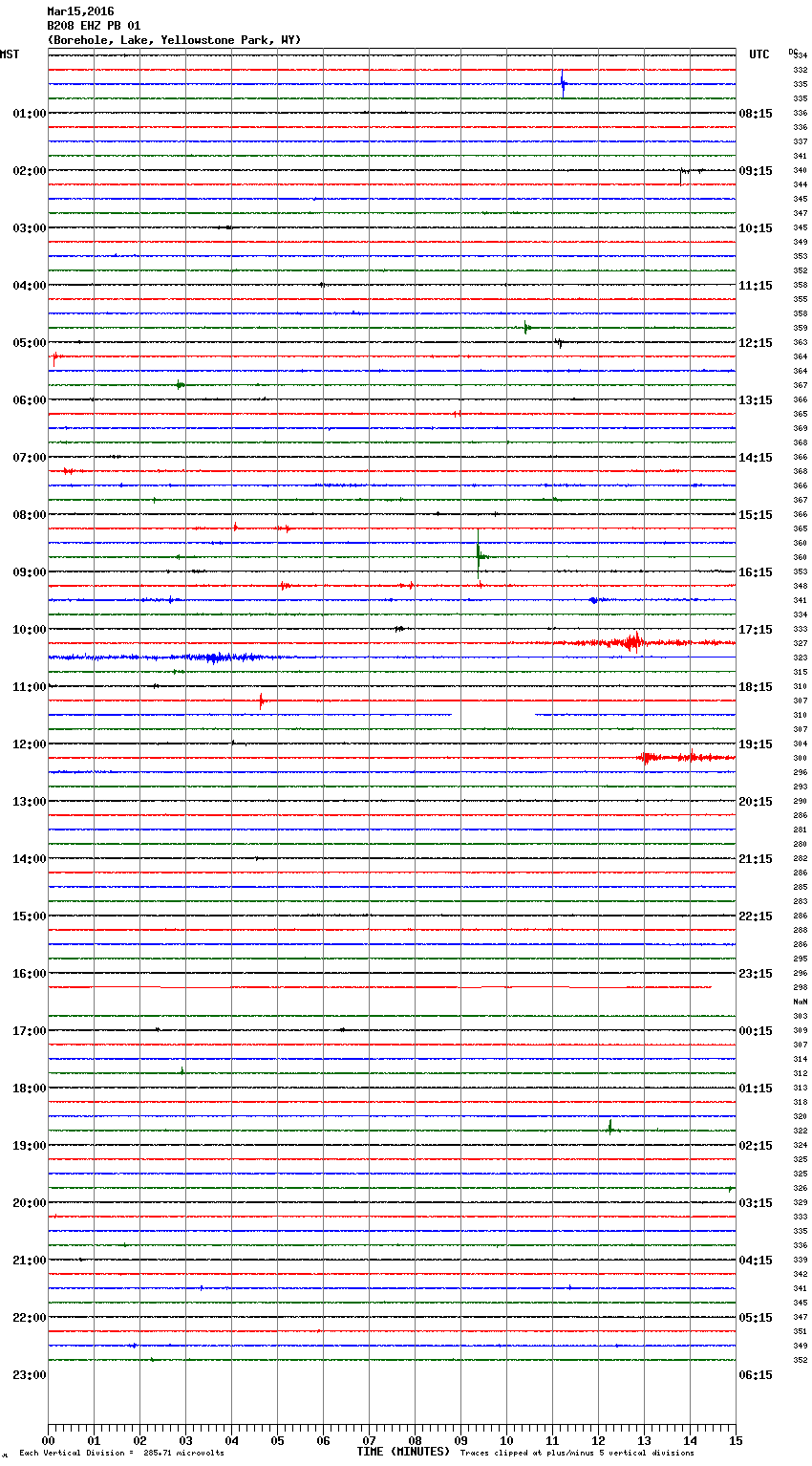Screen dimensions: 812x1466
Task: Select the 05:00 MST time label
Action: [x=29, y=343]
